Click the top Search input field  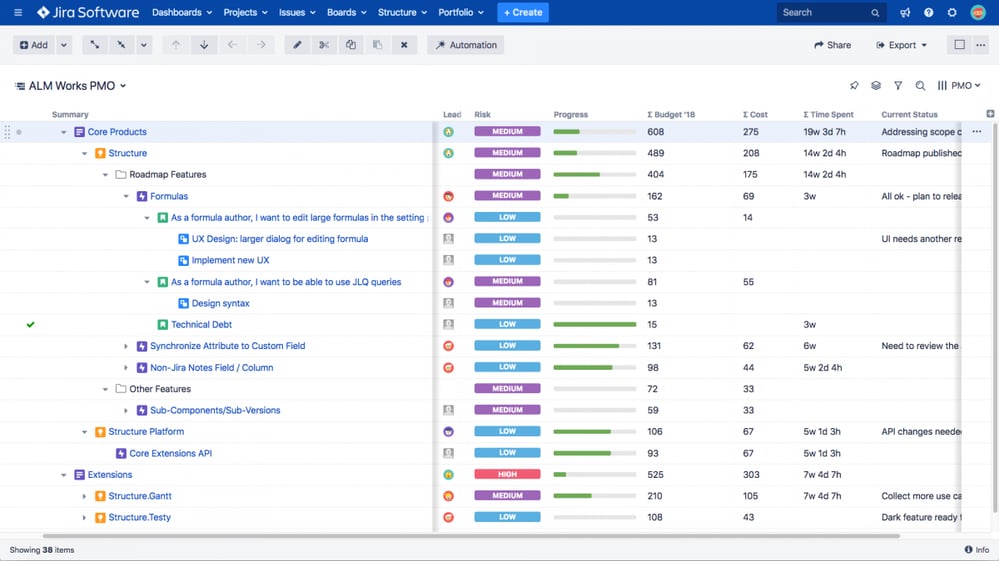tap(831, 12)
